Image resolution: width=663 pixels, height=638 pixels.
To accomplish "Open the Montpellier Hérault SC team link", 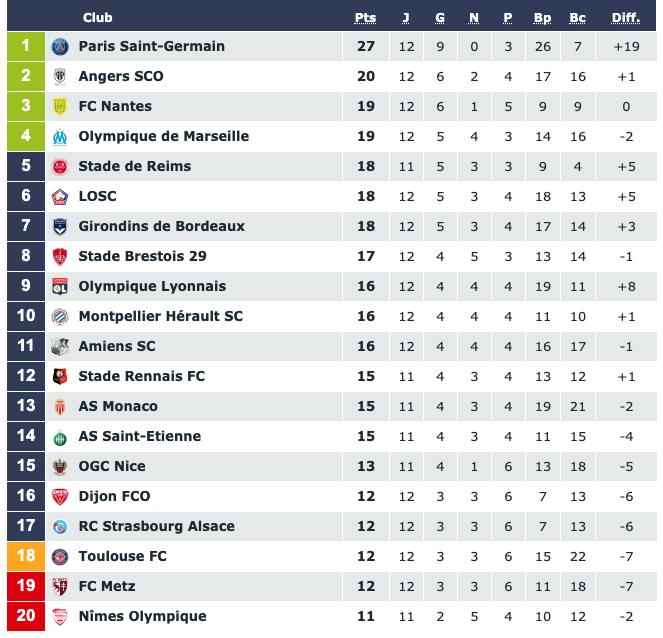I will click(x=161, y=316).
